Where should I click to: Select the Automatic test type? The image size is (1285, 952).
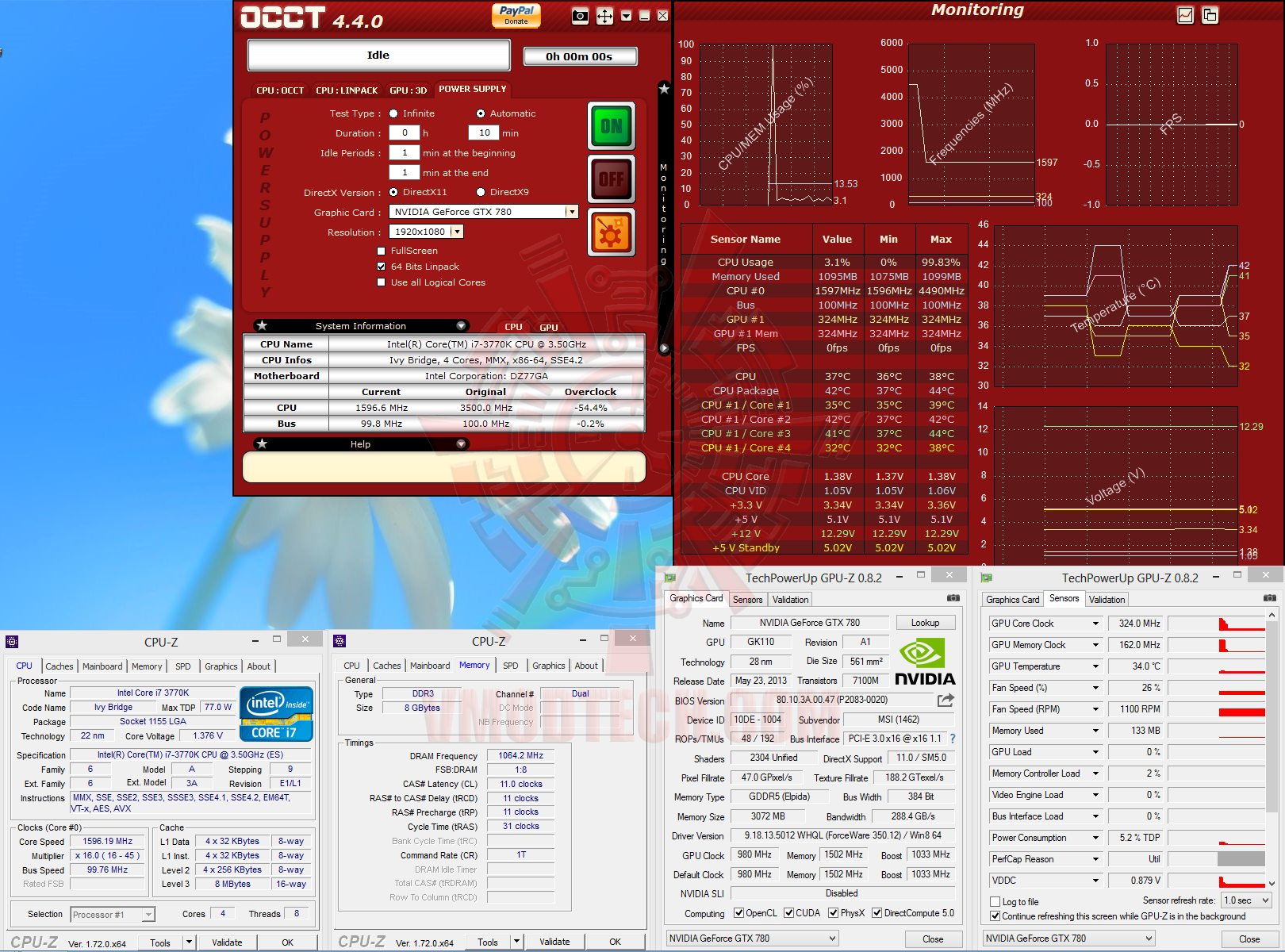481,113
